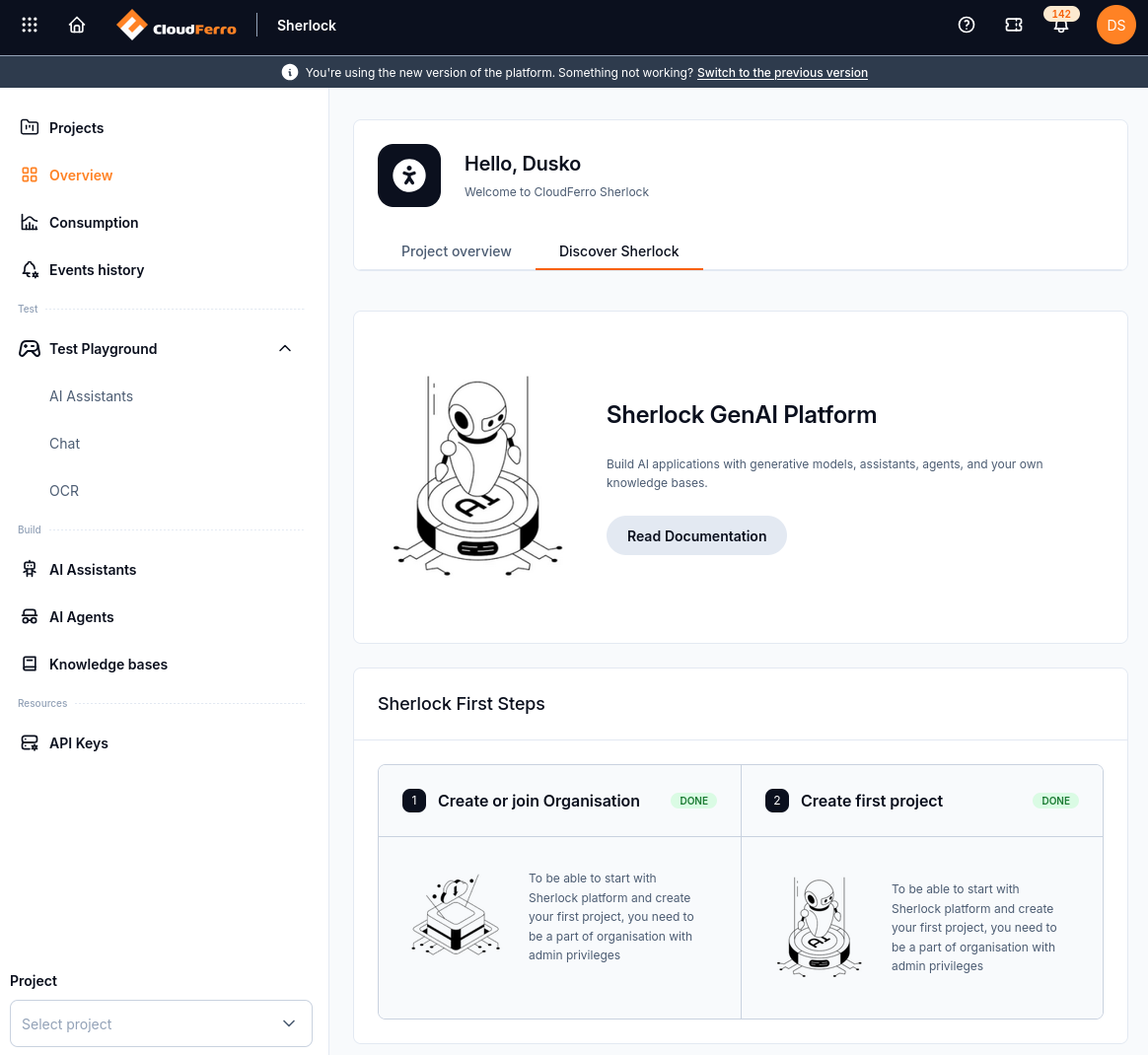Click the info icon in version banner
The image size is (1148, 1055).
tap(290, 73)
